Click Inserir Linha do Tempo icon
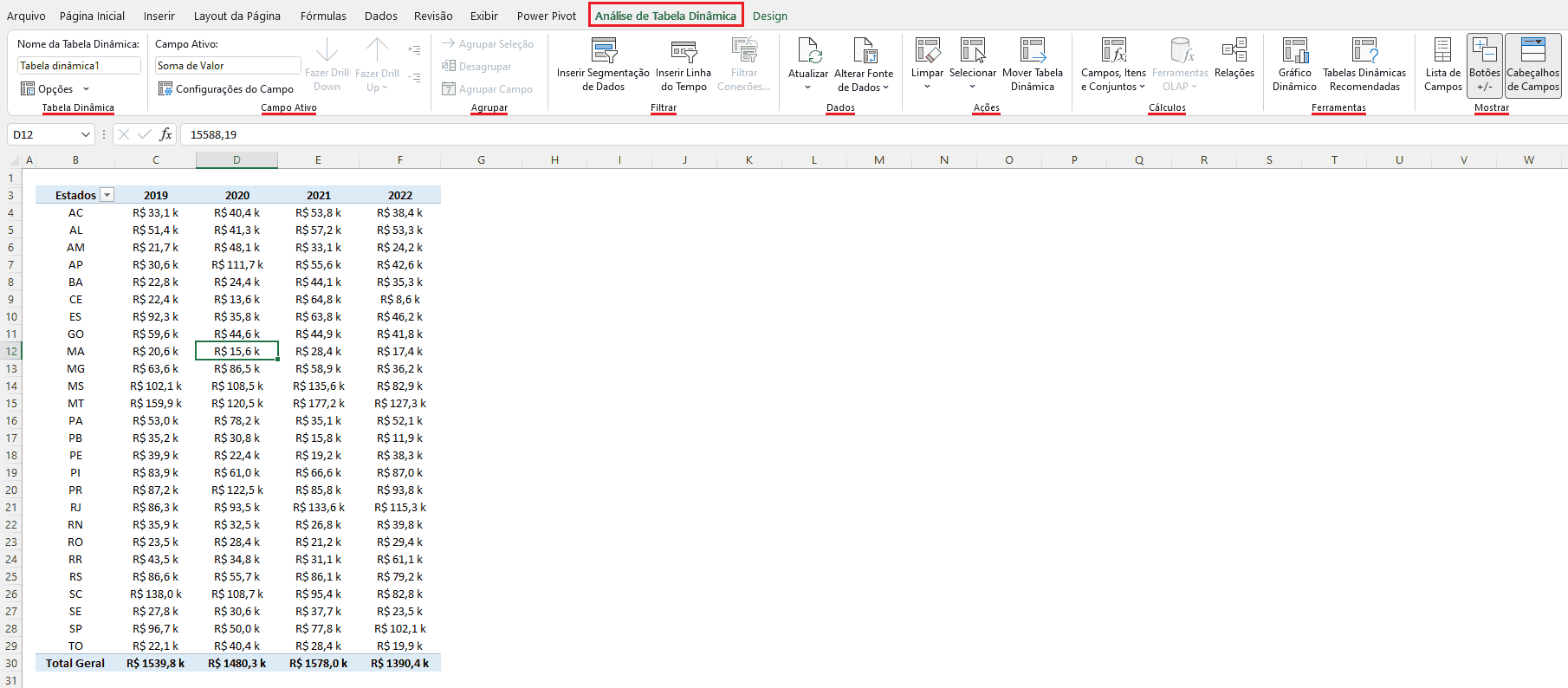This screenshot has width=1568, height=688. (x=684, y=51)
